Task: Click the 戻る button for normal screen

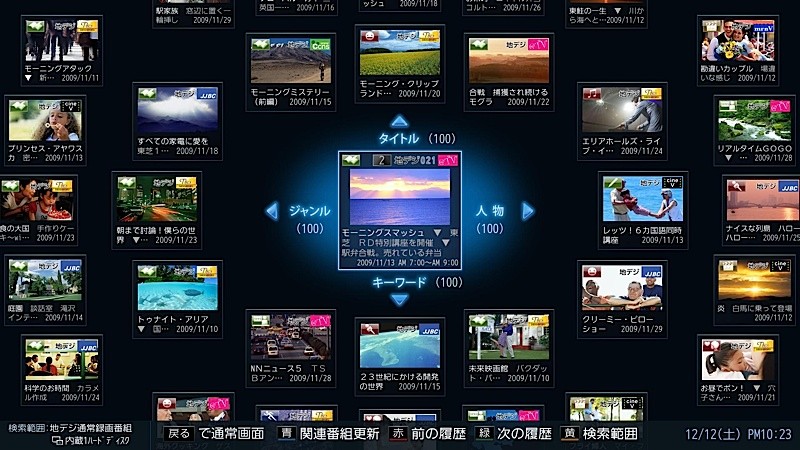Action: click(179, 434)
